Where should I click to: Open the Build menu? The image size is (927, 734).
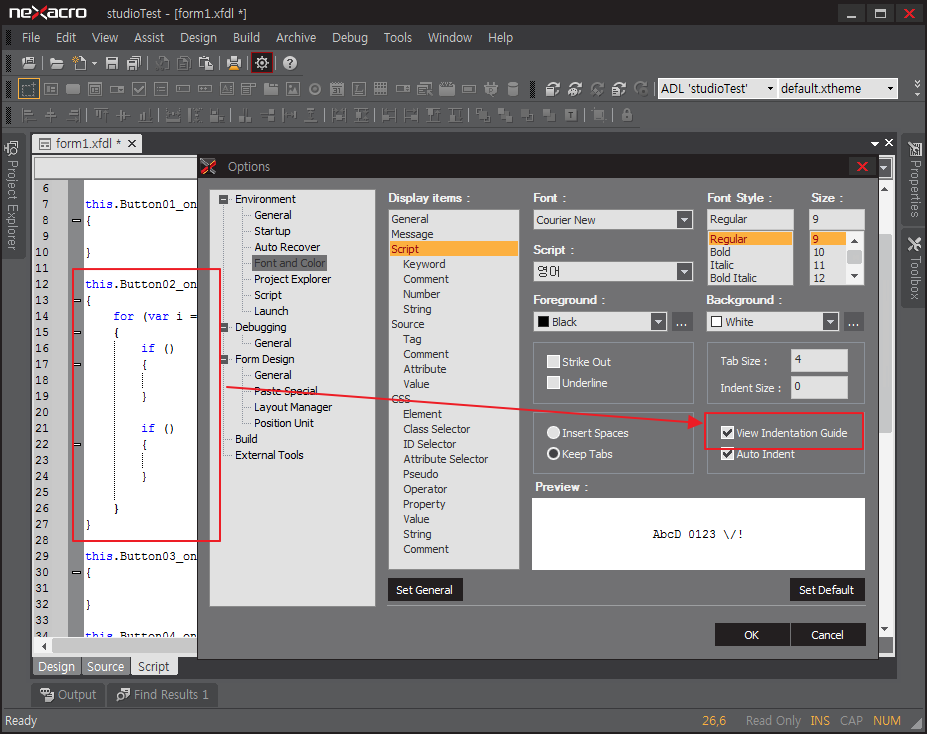pyautogui.click(x=246, y=37)
